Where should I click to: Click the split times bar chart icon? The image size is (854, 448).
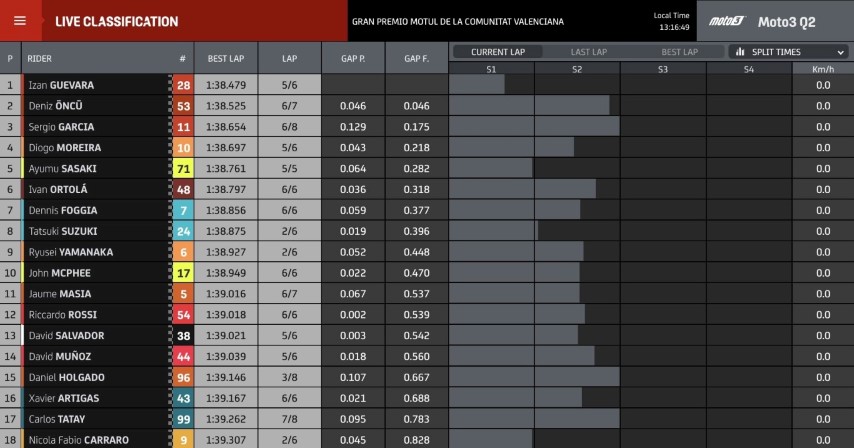[741, 52]
